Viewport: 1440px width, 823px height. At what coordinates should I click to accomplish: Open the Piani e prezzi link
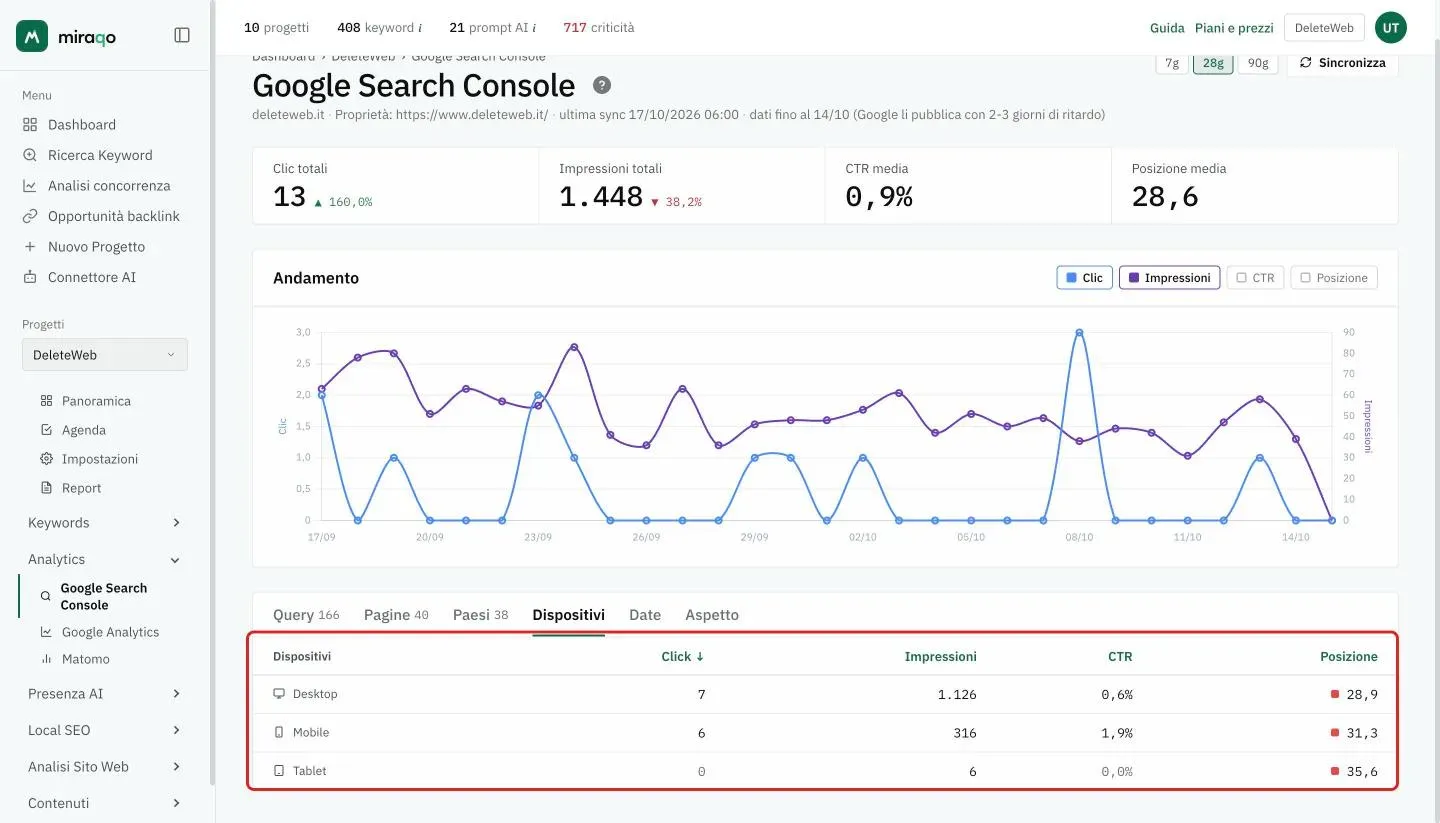coord(1234,28)
